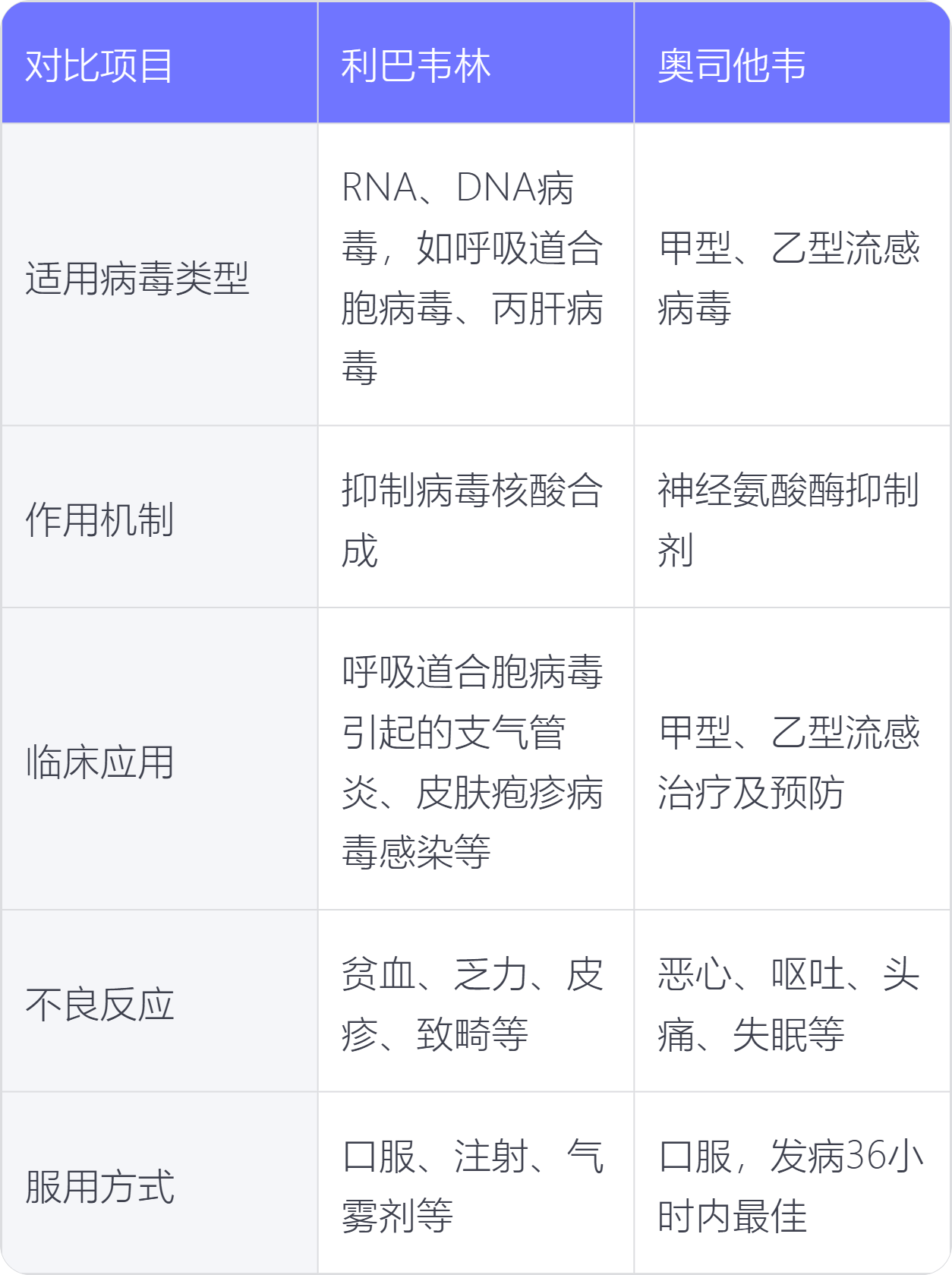Viewport: 952px width, 1275px height.
Task: Select the 甲型、乙型流感病毒 cell
Action: (x=792, y=275)
